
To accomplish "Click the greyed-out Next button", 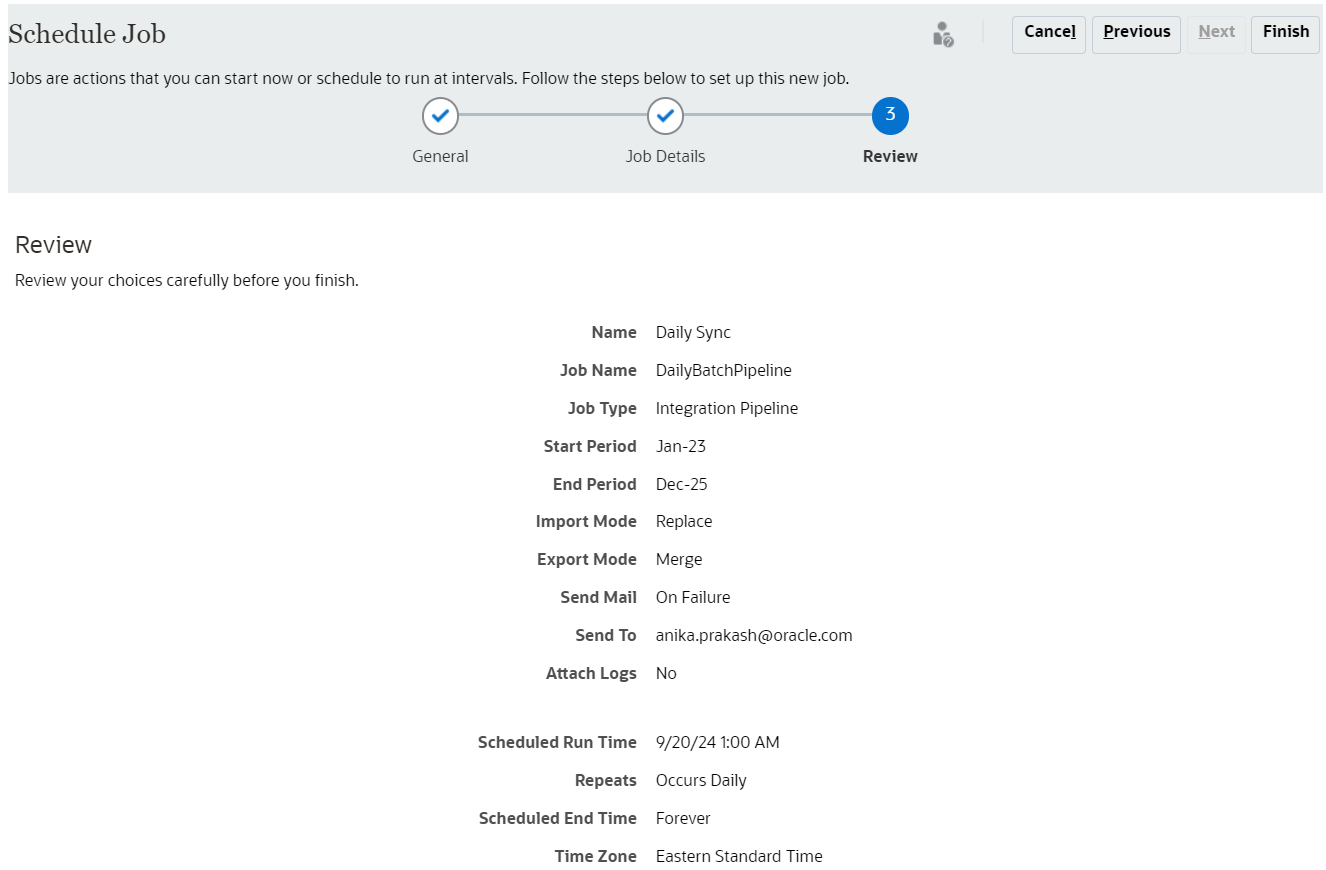I will tap(1216, 34).
